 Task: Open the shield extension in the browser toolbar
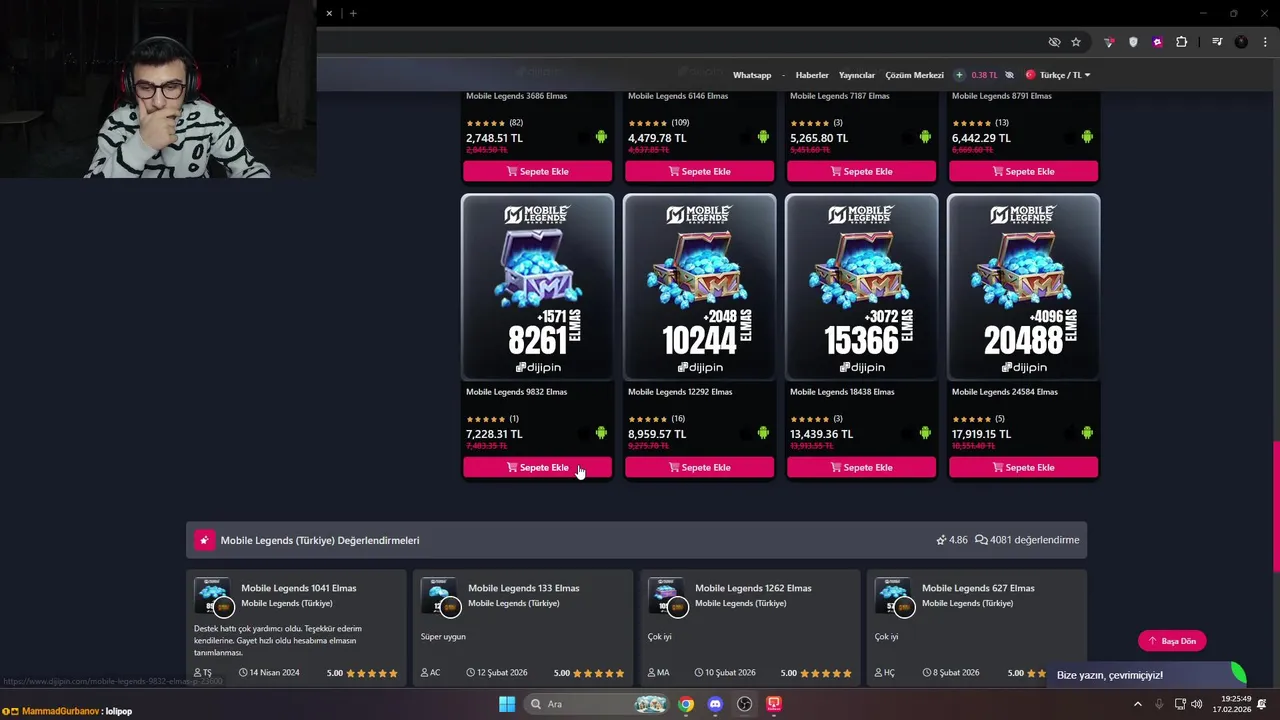(1133, 42)
